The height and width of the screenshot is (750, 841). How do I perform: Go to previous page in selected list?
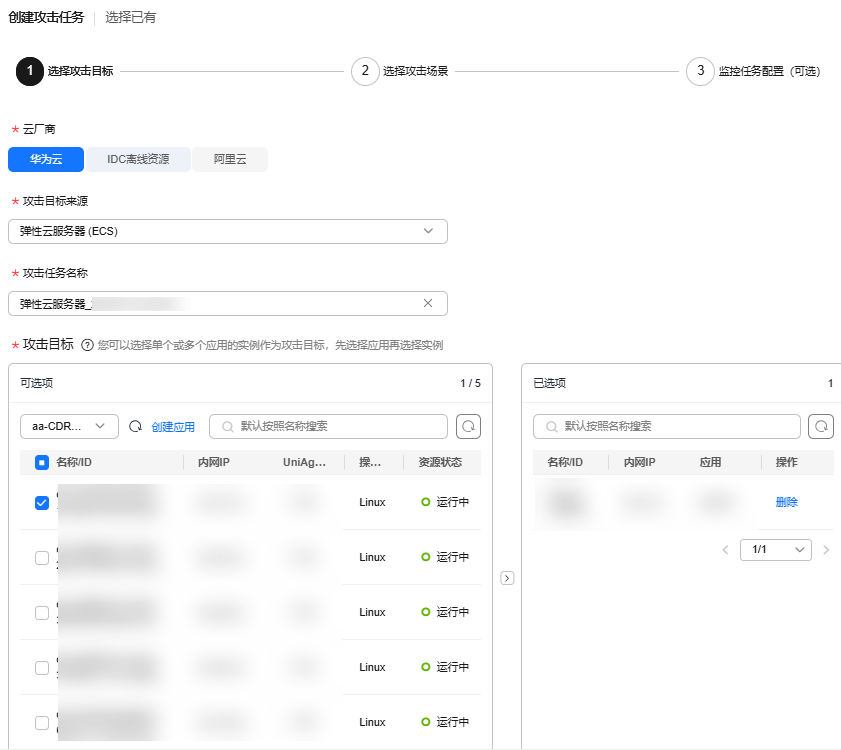pyautogui.click(x=726, y=550)
